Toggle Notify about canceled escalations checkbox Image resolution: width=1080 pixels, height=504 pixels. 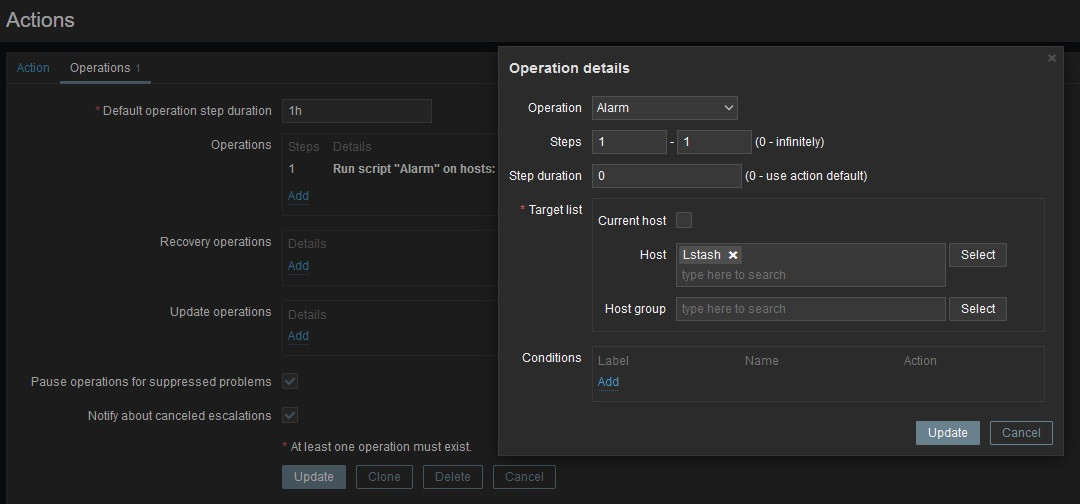tap(290, 416)
